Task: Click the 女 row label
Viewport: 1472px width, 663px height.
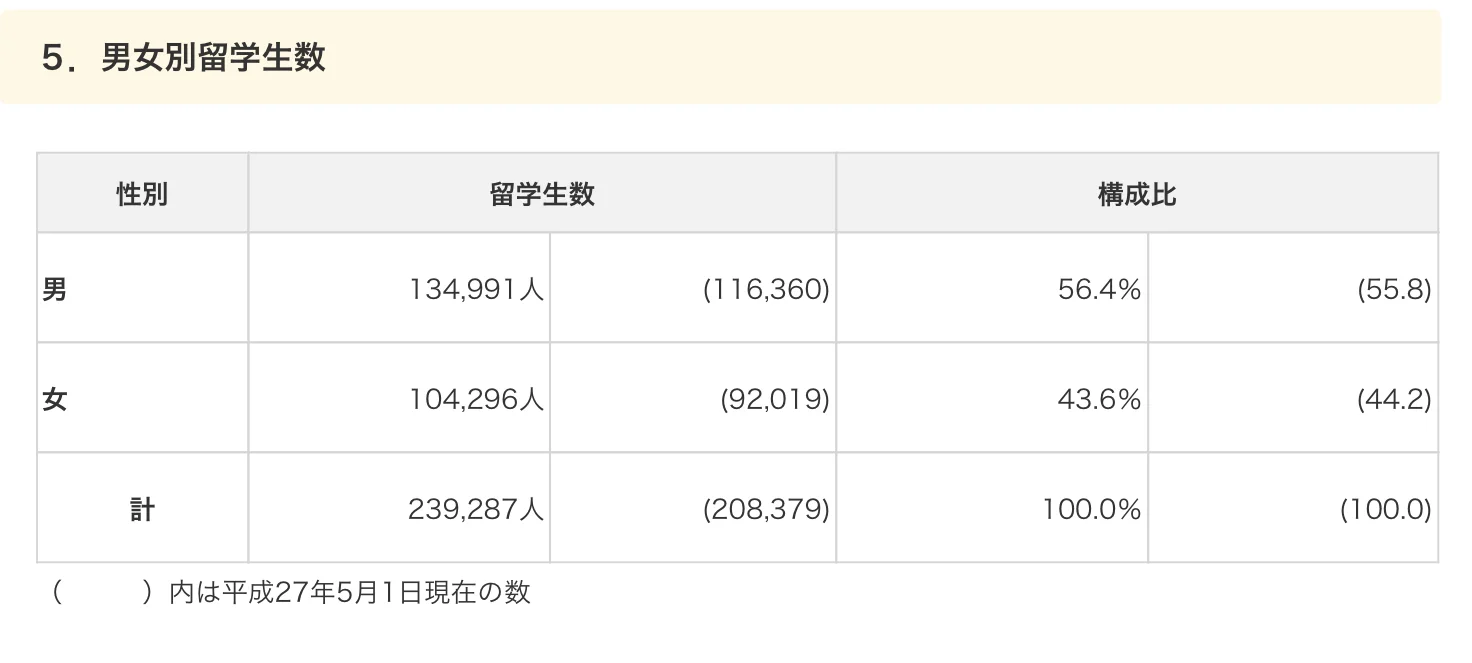Action: 142,398
